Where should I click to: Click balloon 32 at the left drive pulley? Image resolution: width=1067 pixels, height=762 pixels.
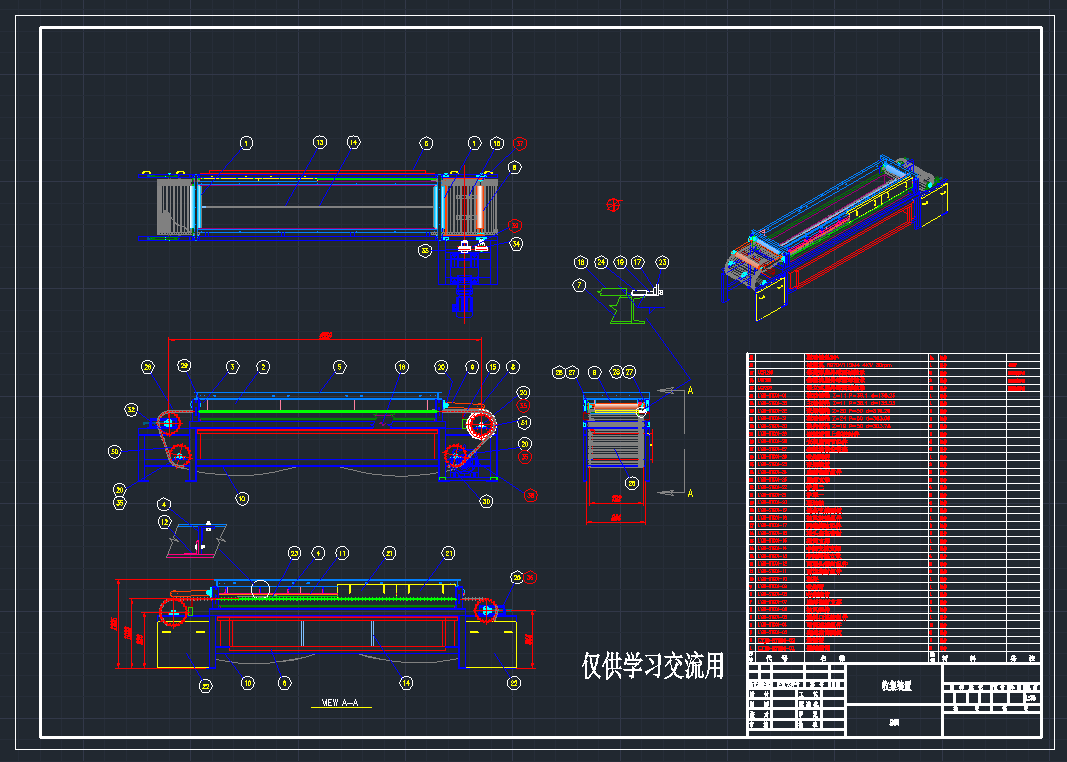pos(131,409)
